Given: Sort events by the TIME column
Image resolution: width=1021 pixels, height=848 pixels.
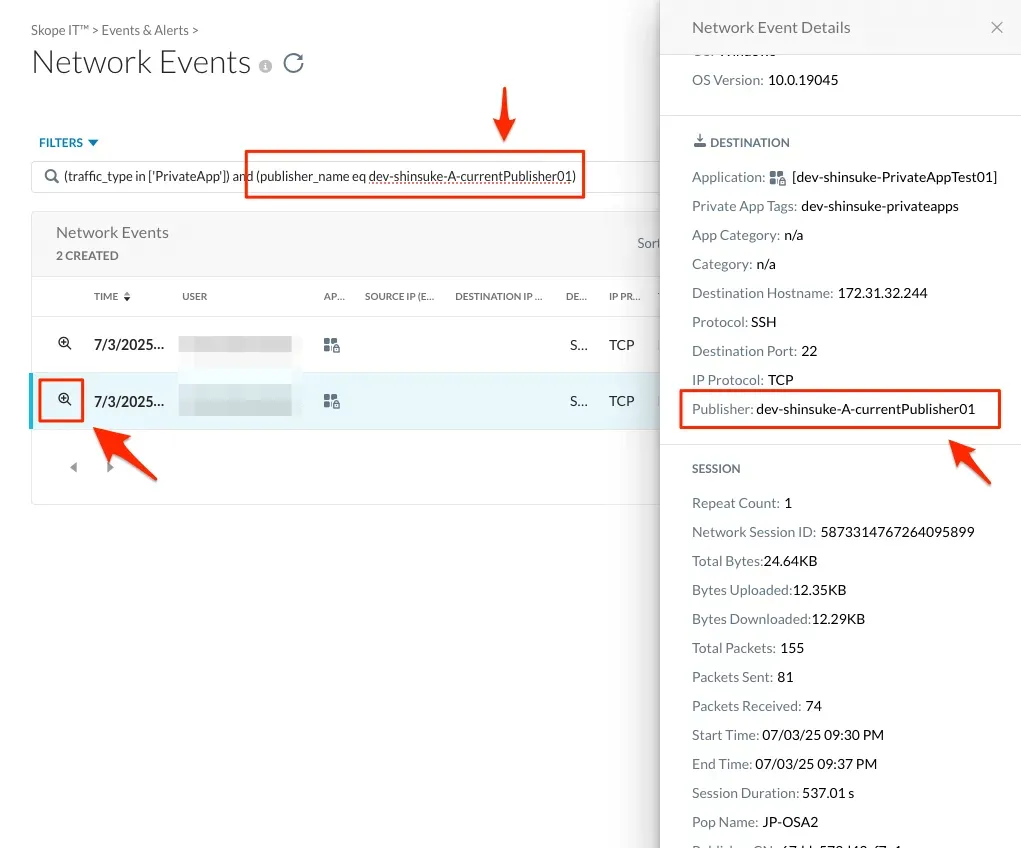Looking at the screenshot, I should point(112,297).
